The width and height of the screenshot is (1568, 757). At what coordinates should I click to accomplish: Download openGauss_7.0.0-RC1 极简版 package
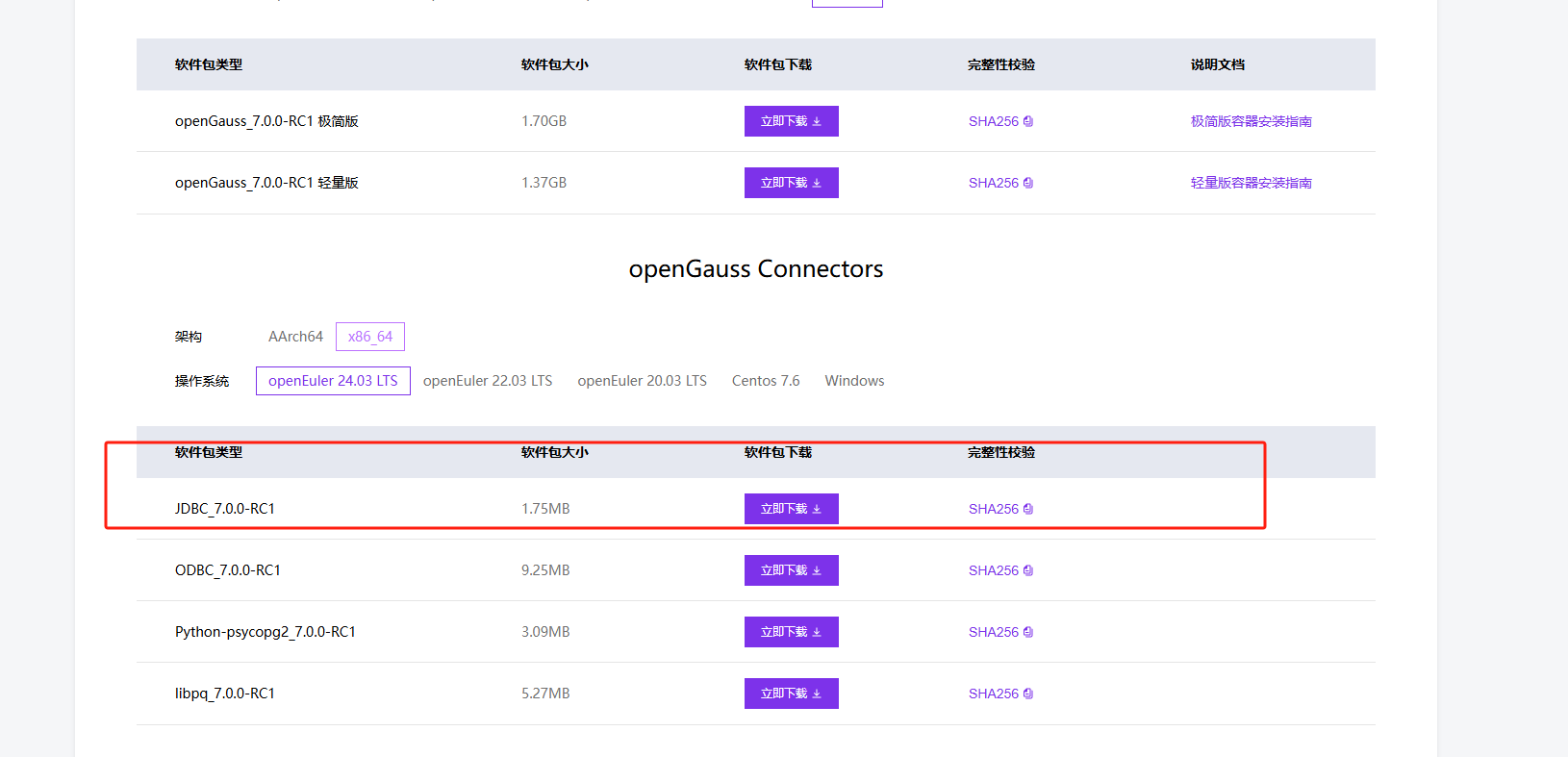[x=791, y=121]
